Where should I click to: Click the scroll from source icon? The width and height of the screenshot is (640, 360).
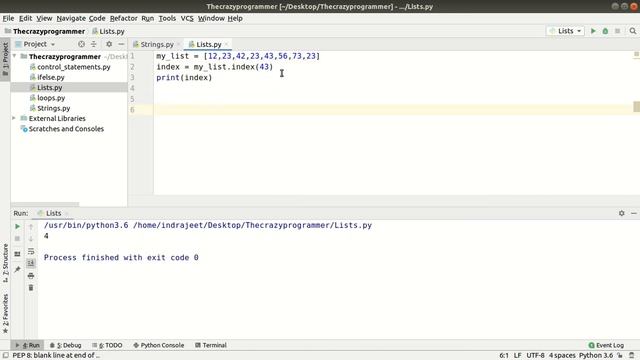[x=81, y=44]
